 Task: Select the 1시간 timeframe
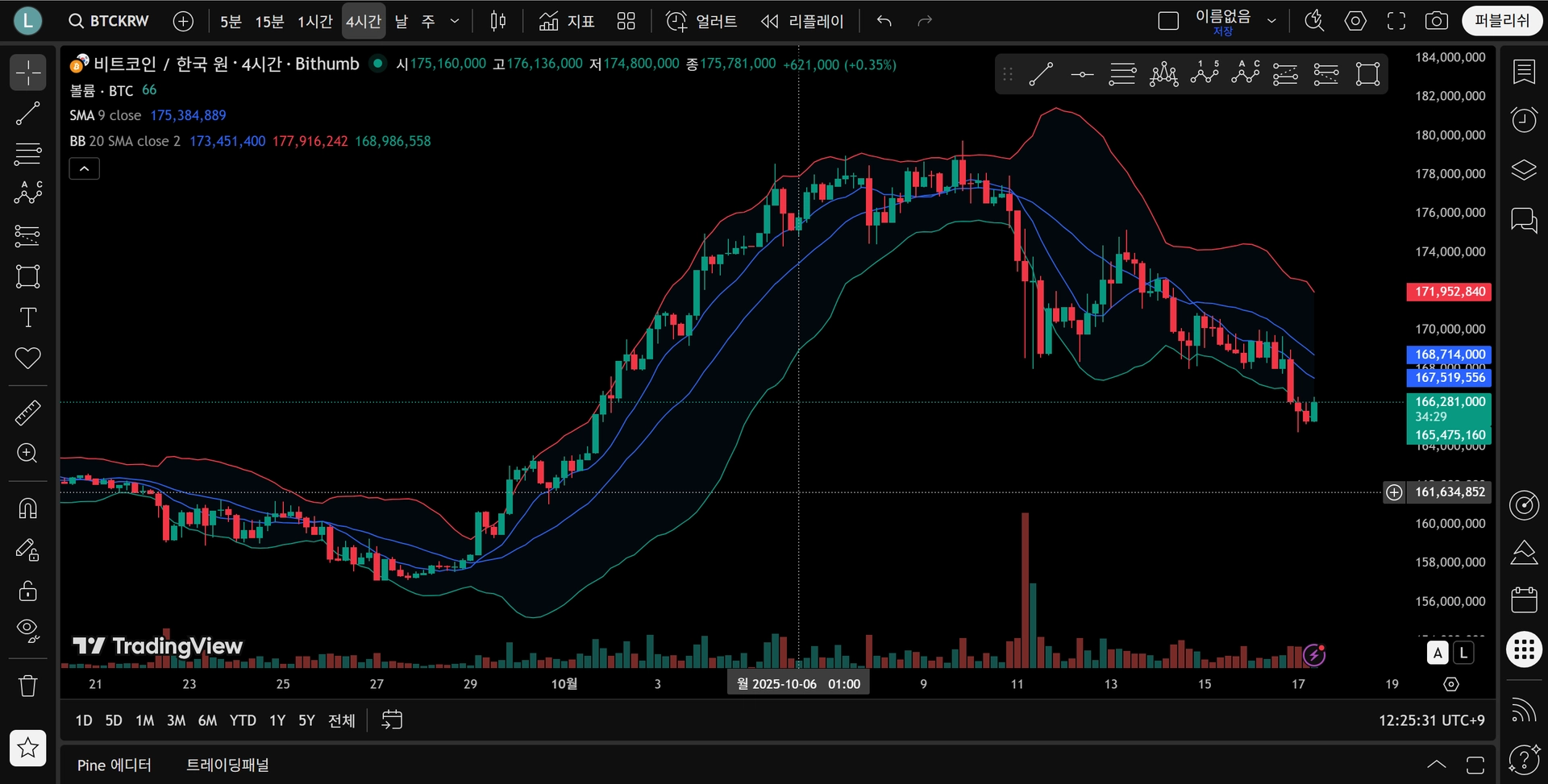click(x=314, y=21)
